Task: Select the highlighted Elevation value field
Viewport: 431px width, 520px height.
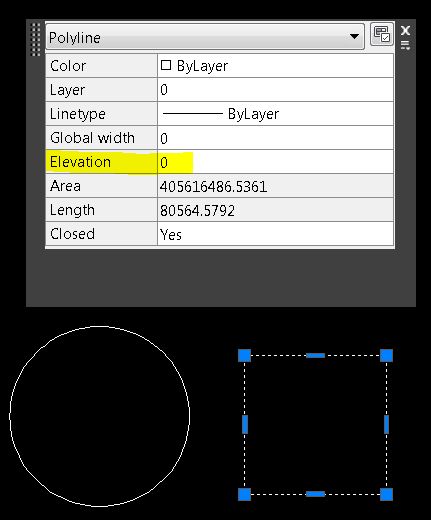Action: (x=275, y=162)
